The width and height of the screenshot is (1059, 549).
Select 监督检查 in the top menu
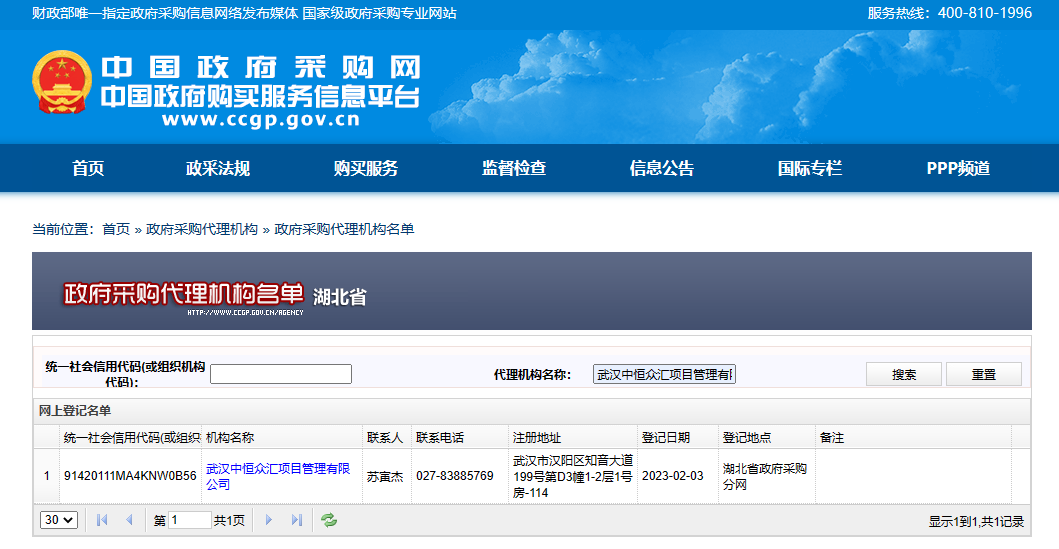(514, 168)
